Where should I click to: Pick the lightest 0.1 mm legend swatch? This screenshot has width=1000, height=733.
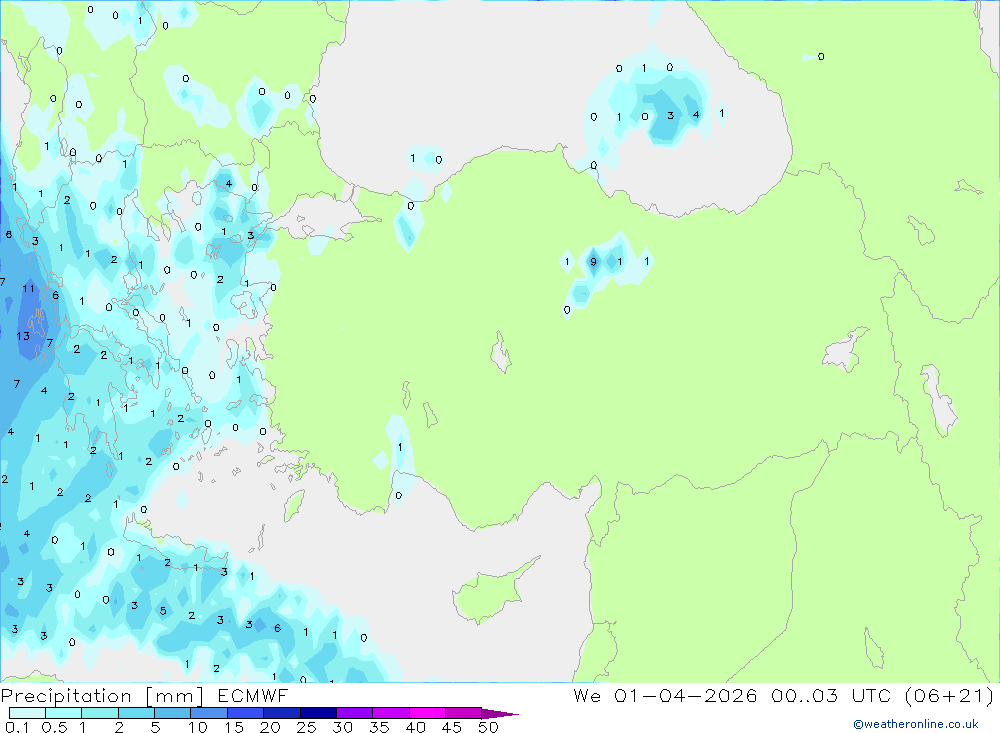click(27, 713)
